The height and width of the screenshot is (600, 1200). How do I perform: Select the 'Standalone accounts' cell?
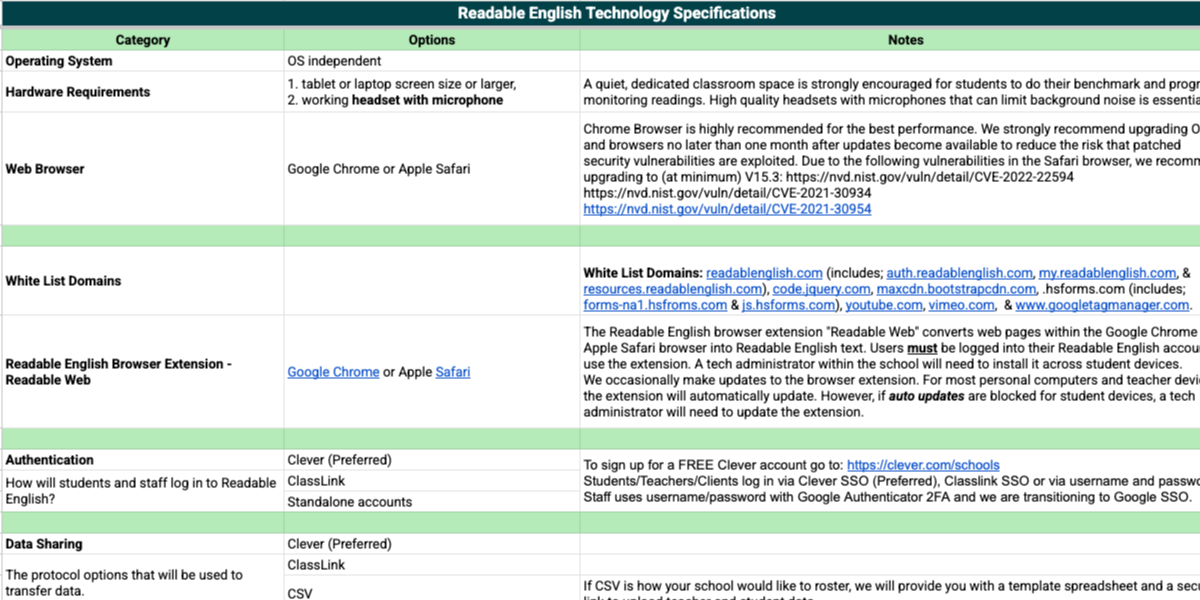[432, 502]
